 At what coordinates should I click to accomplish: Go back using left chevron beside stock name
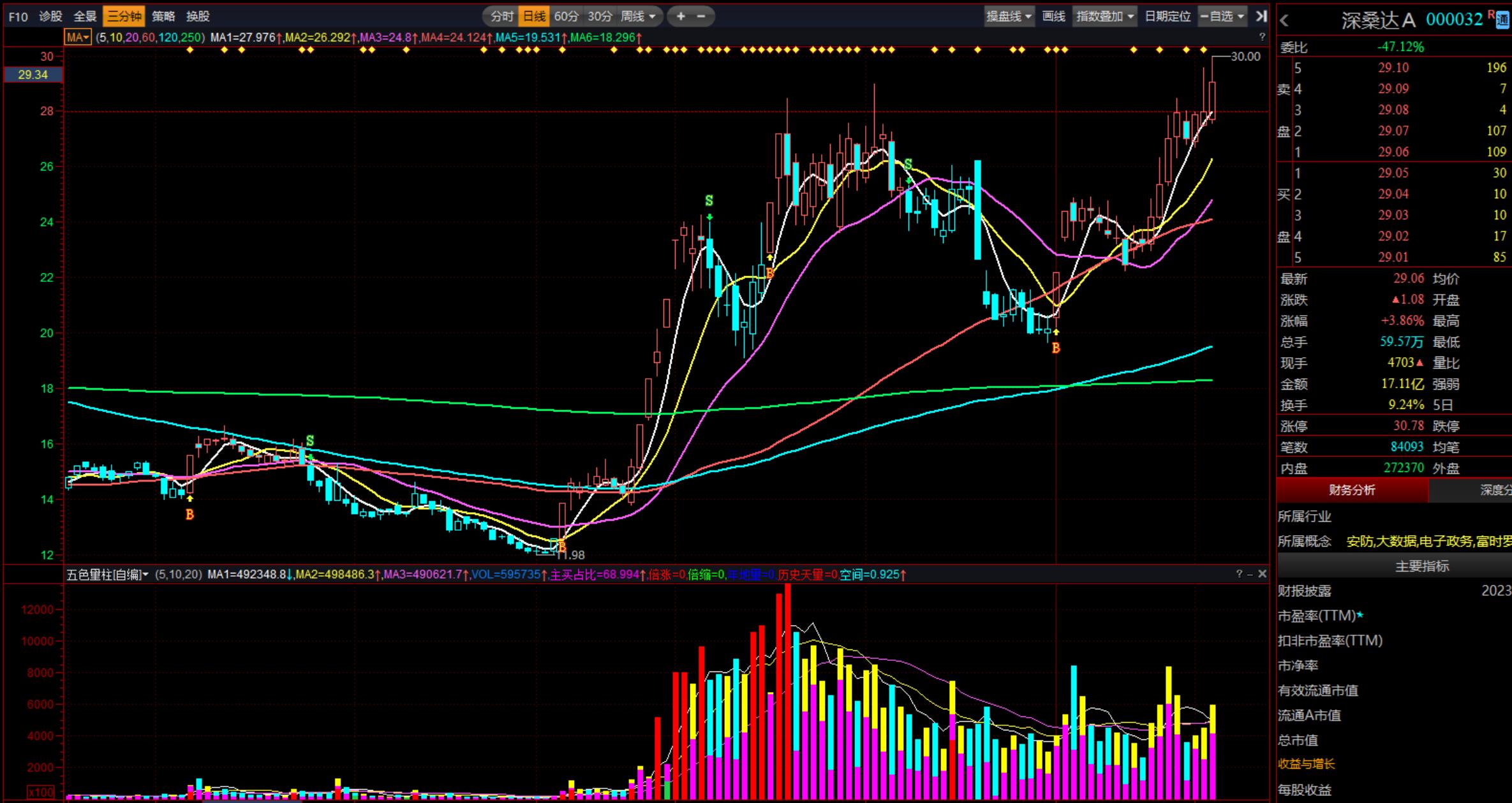(1285, 21)
